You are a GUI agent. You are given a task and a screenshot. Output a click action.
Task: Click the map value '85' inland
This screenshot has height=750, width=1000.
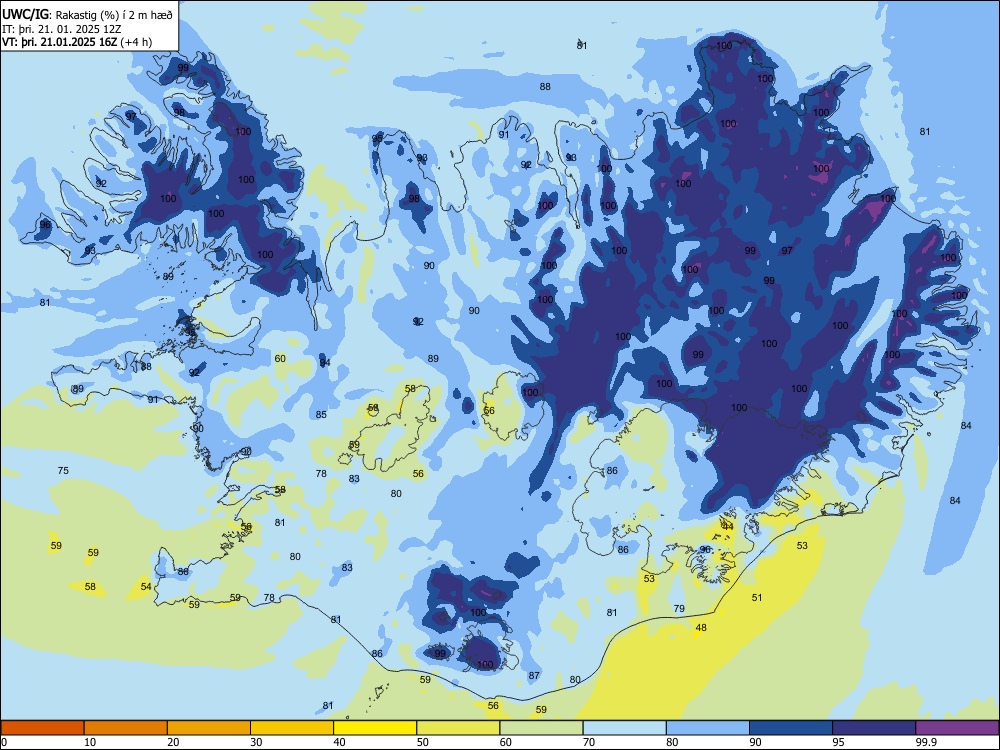tap(321, 415)
